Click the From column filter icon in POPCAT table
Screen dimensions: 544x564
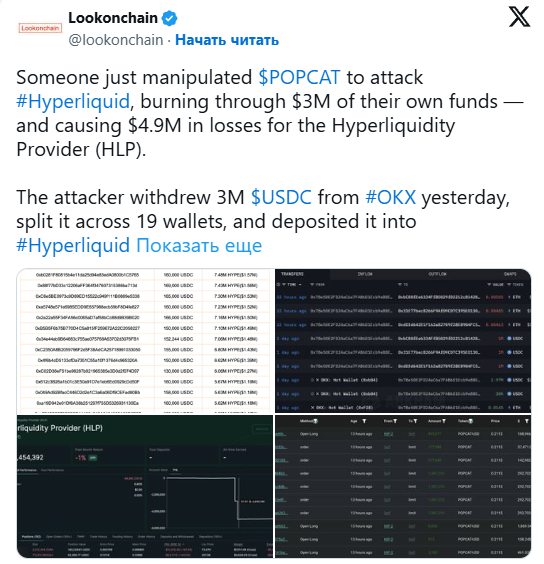point(395,421)
